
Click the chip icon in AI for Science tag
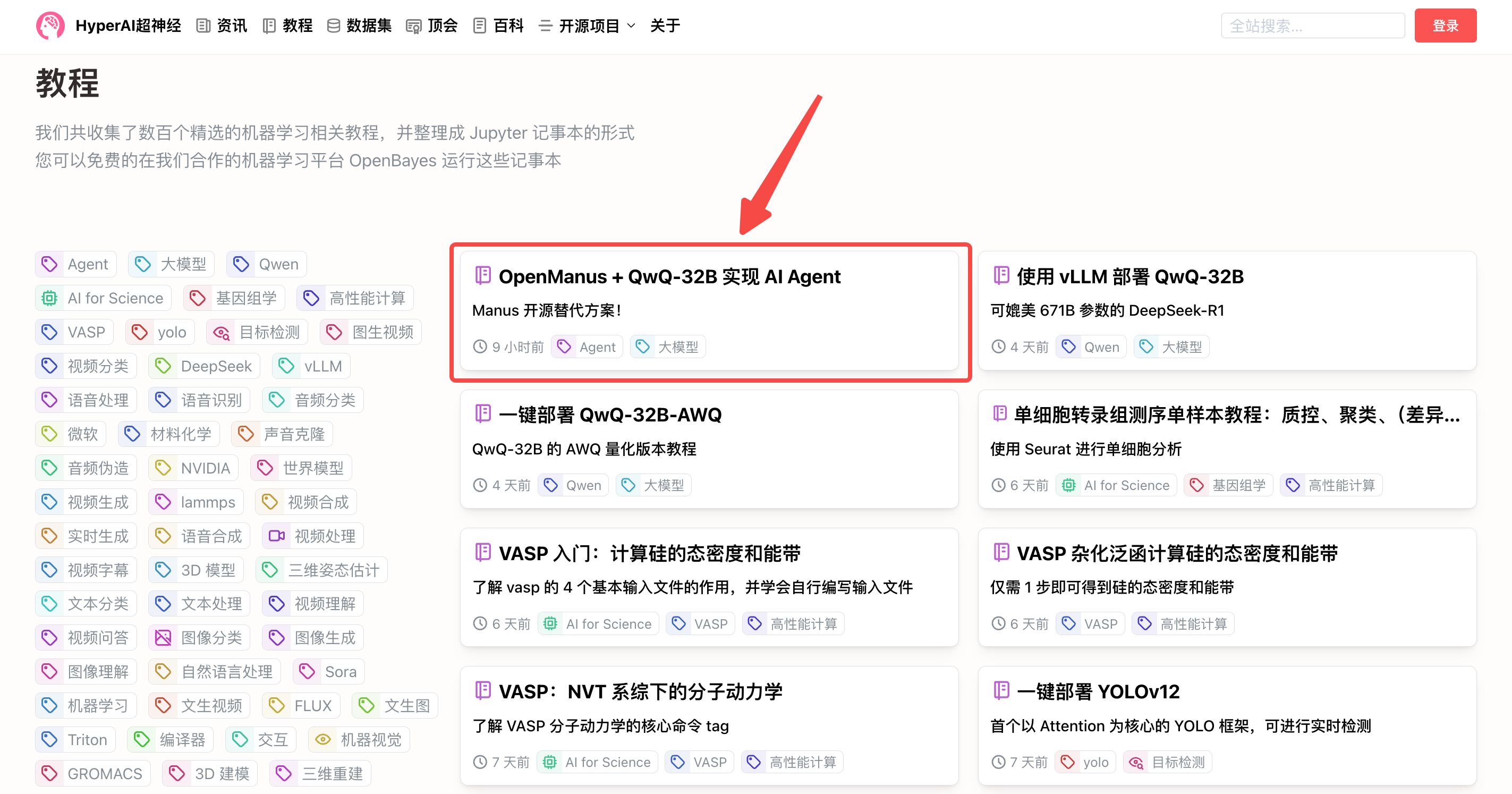(49, 298)
